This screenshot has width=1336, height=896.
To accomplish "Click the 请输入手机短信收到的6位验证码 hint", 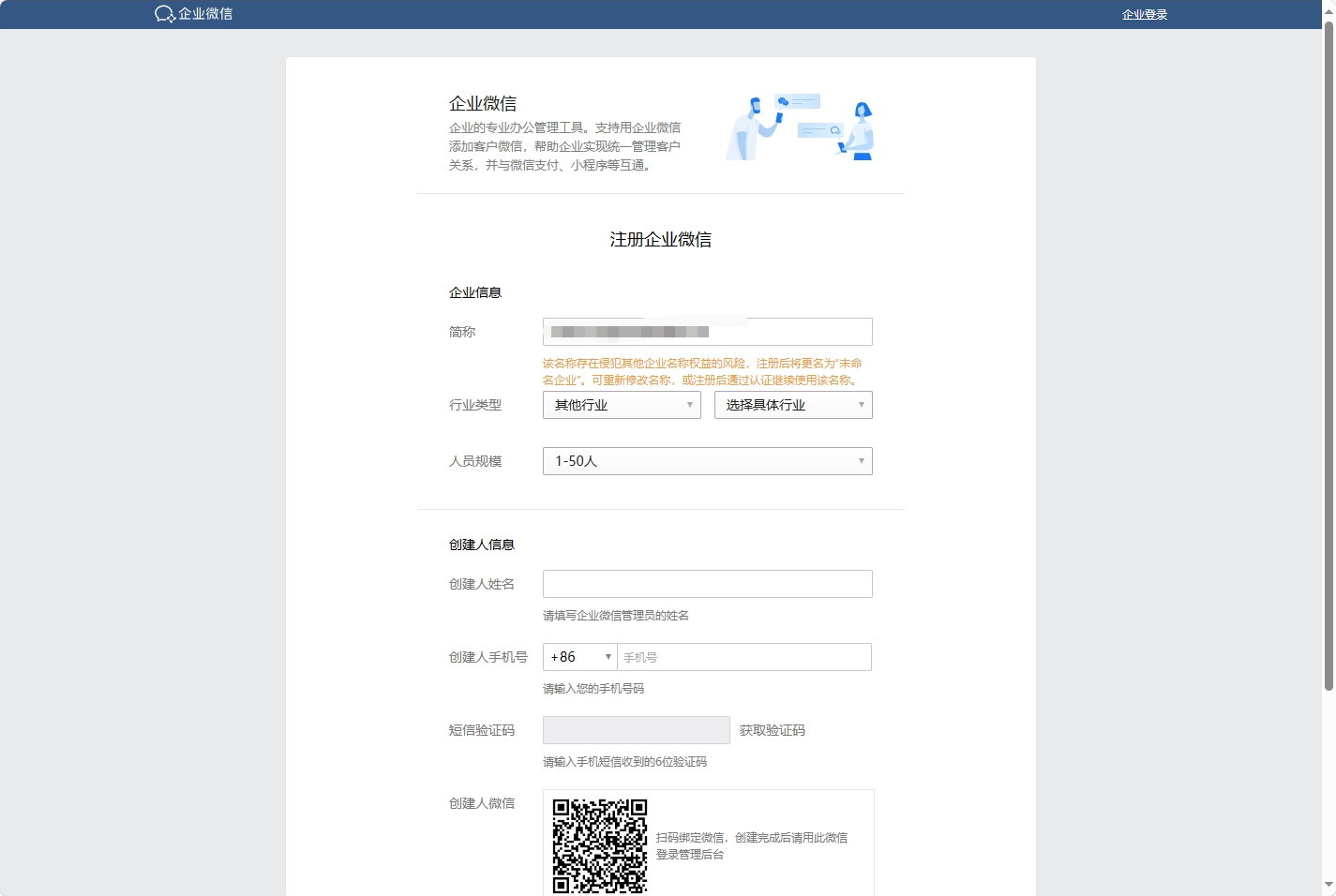I will click(625, 762).
